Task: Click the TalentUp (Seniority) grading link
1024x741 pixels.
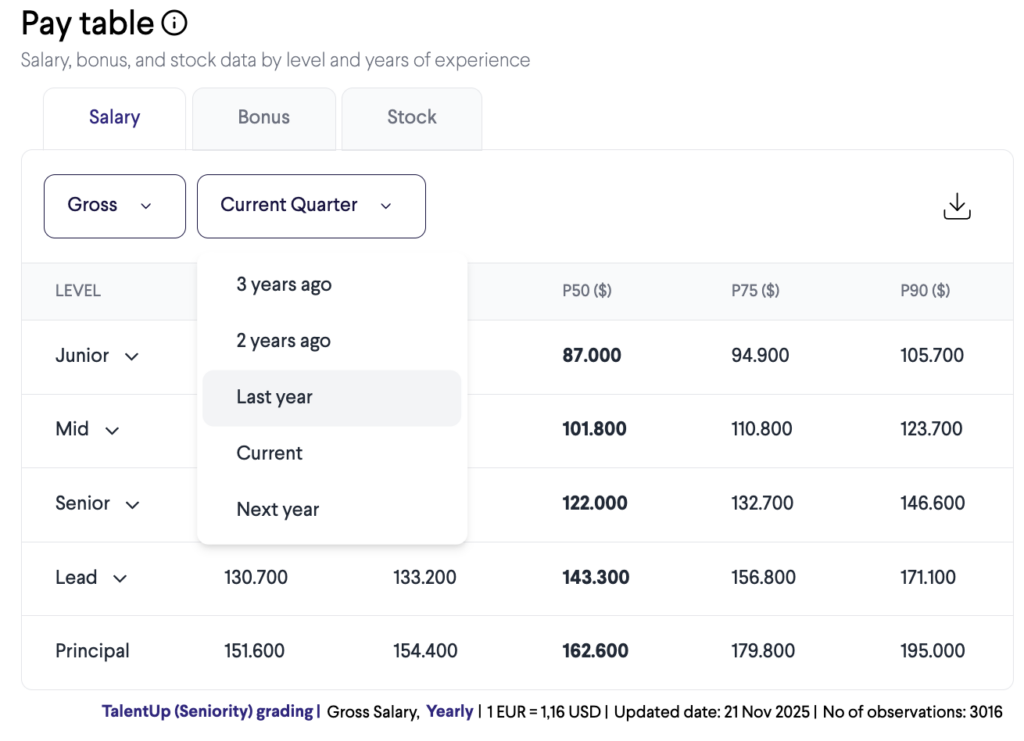Action: coord(206,711)
